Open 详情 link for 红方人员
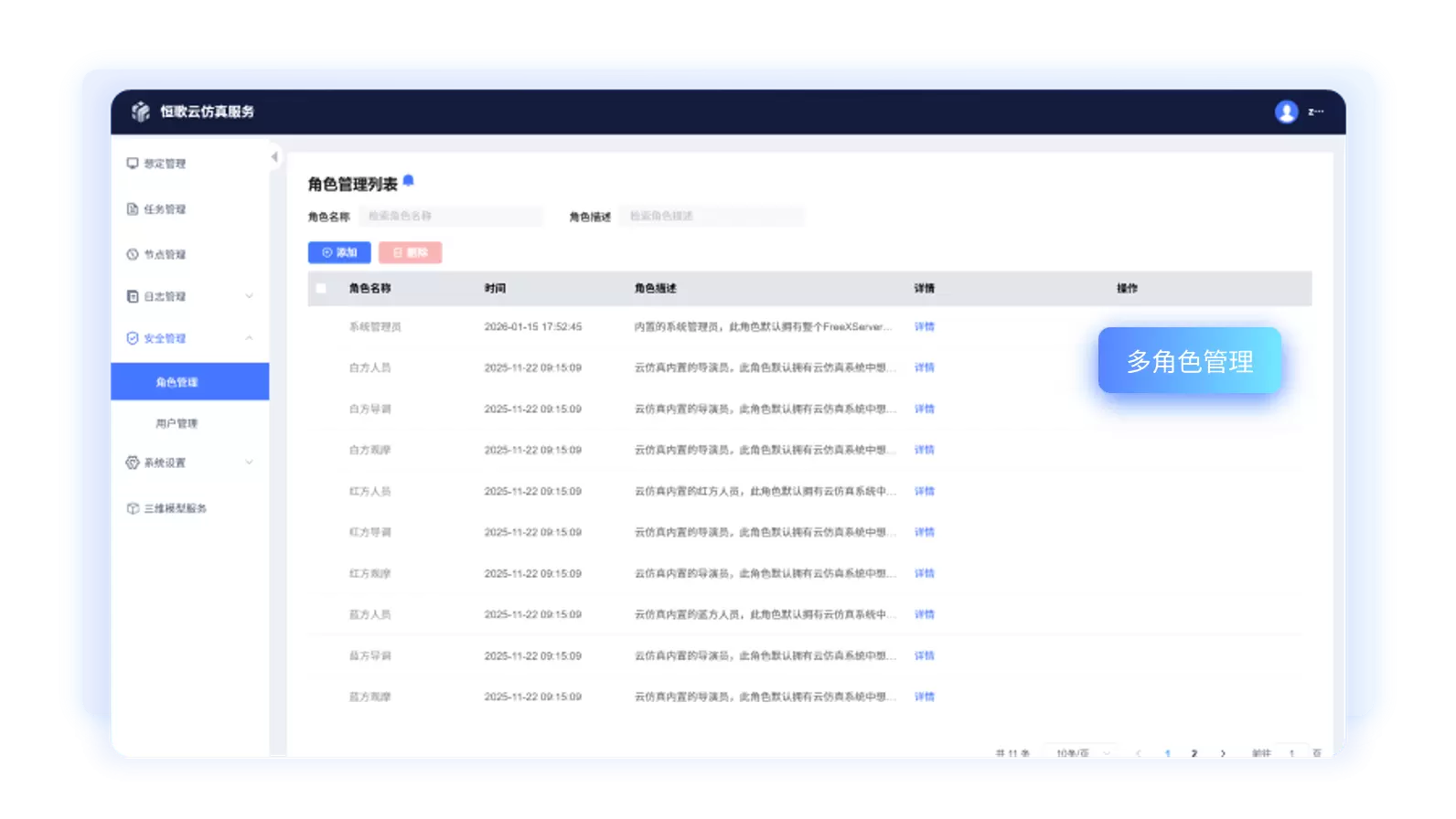1456x819 pixels. click(925, 491)
